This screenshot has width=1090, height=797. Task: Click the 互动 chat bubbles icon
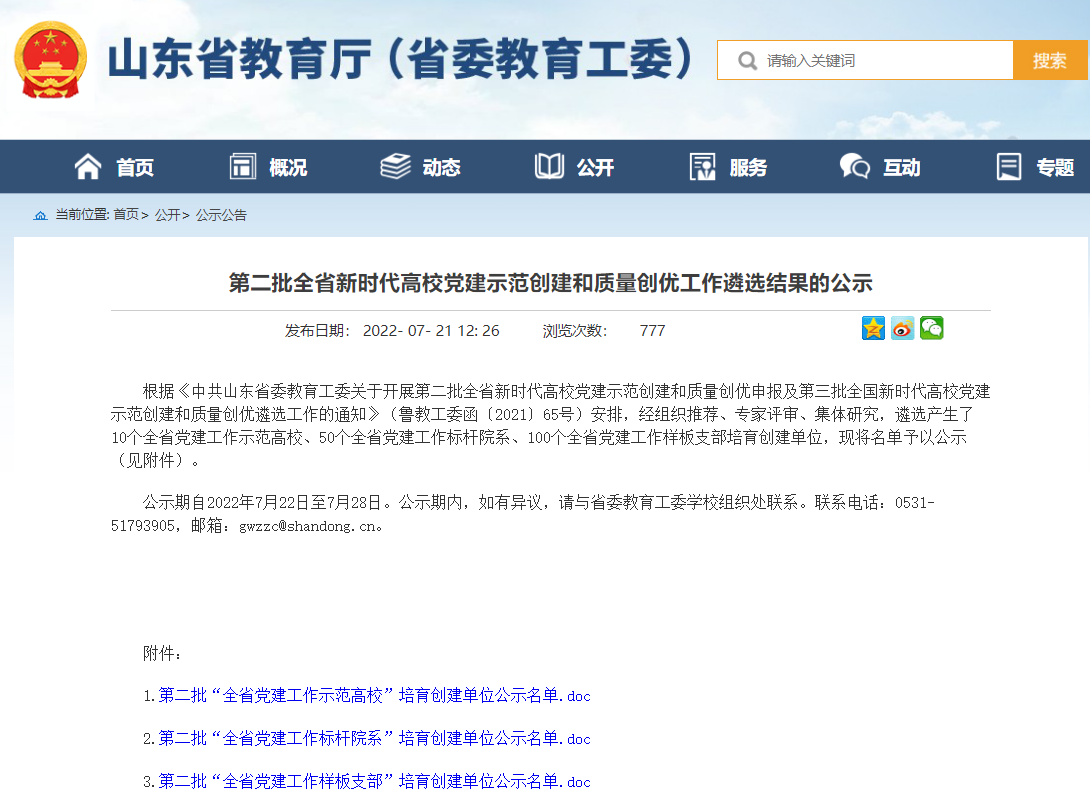(x=855, y=167)
